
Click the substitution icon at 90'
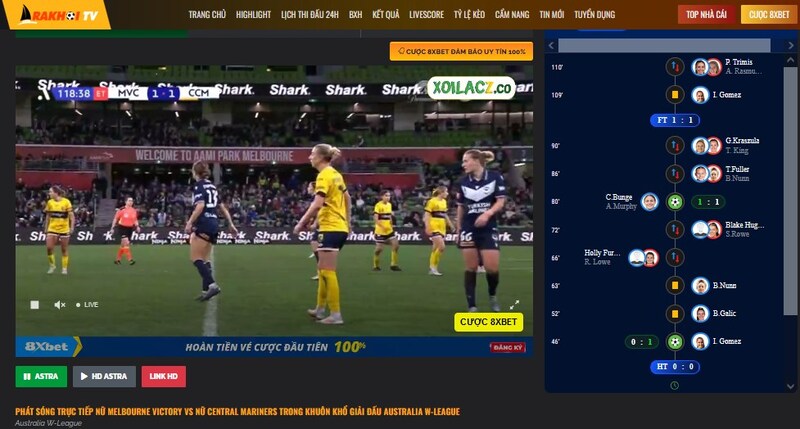pyautogui.click(x=674, y=146)
